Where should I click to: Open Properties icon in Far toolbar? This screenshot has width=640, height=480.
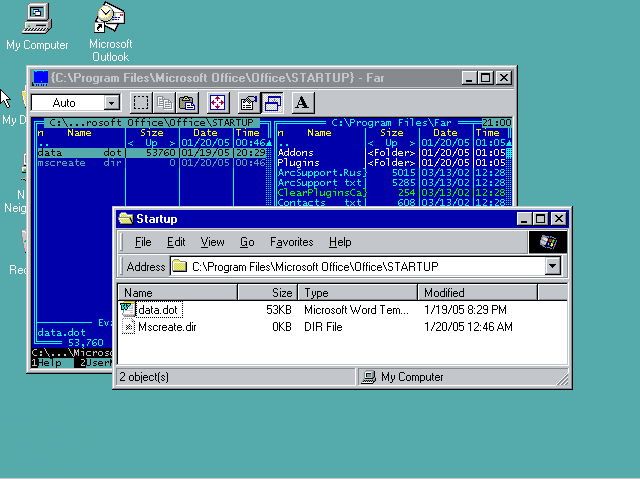249,102
